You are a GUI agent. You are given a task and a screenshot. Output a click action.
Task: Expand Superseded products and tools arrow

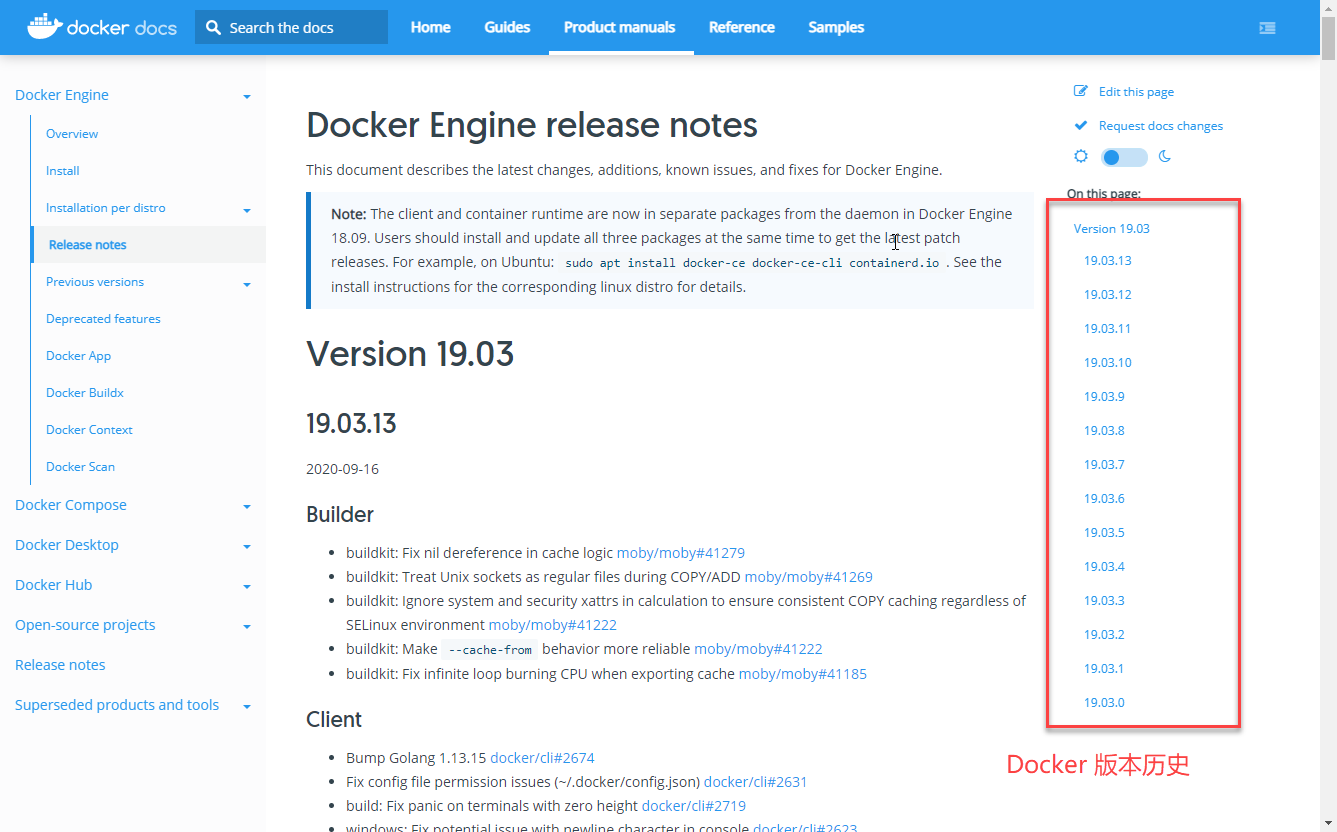point(247,707)
